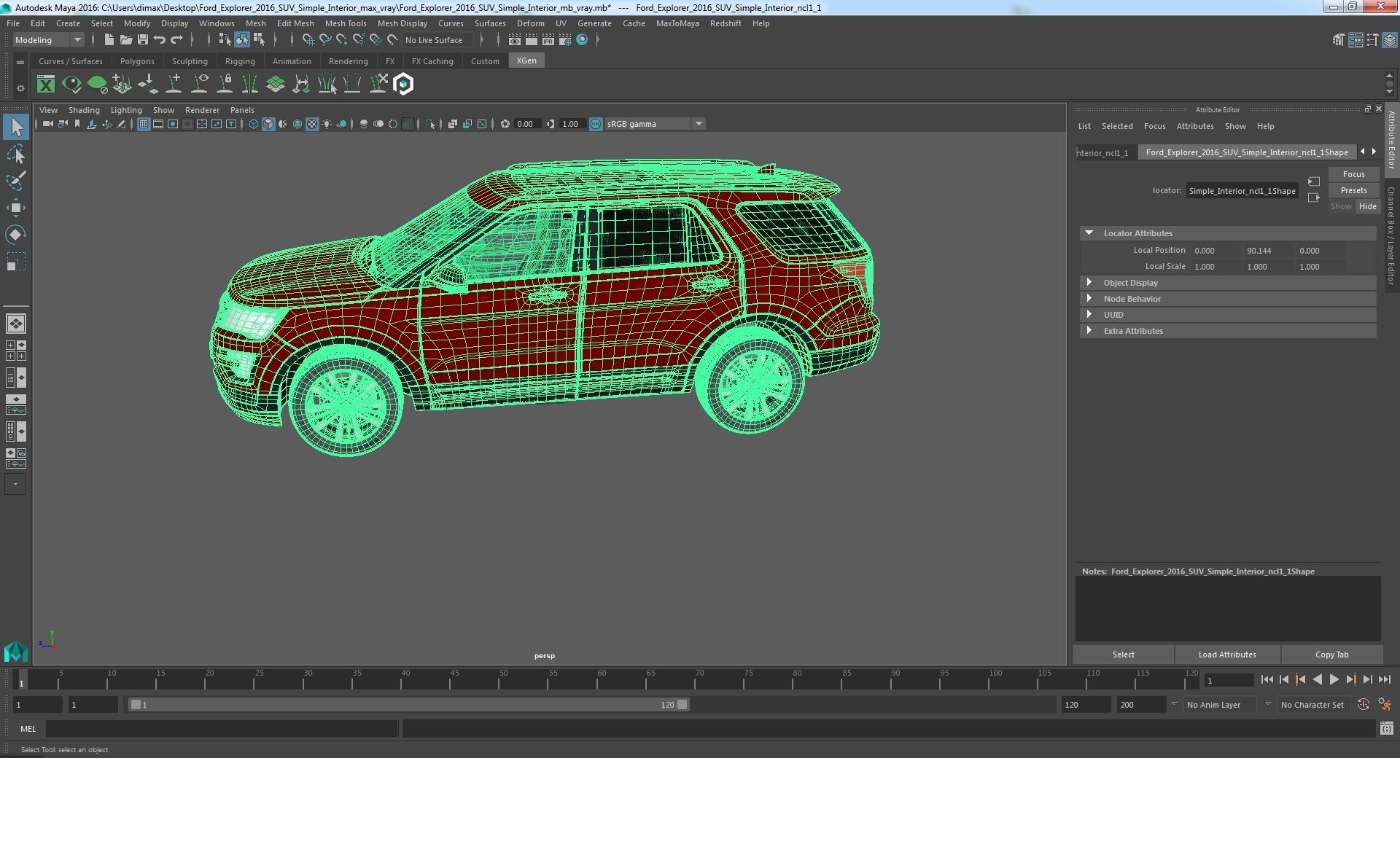Open a scene with folder icon
The width and height of the screenshot is (1400, 844).
[125, 40]
